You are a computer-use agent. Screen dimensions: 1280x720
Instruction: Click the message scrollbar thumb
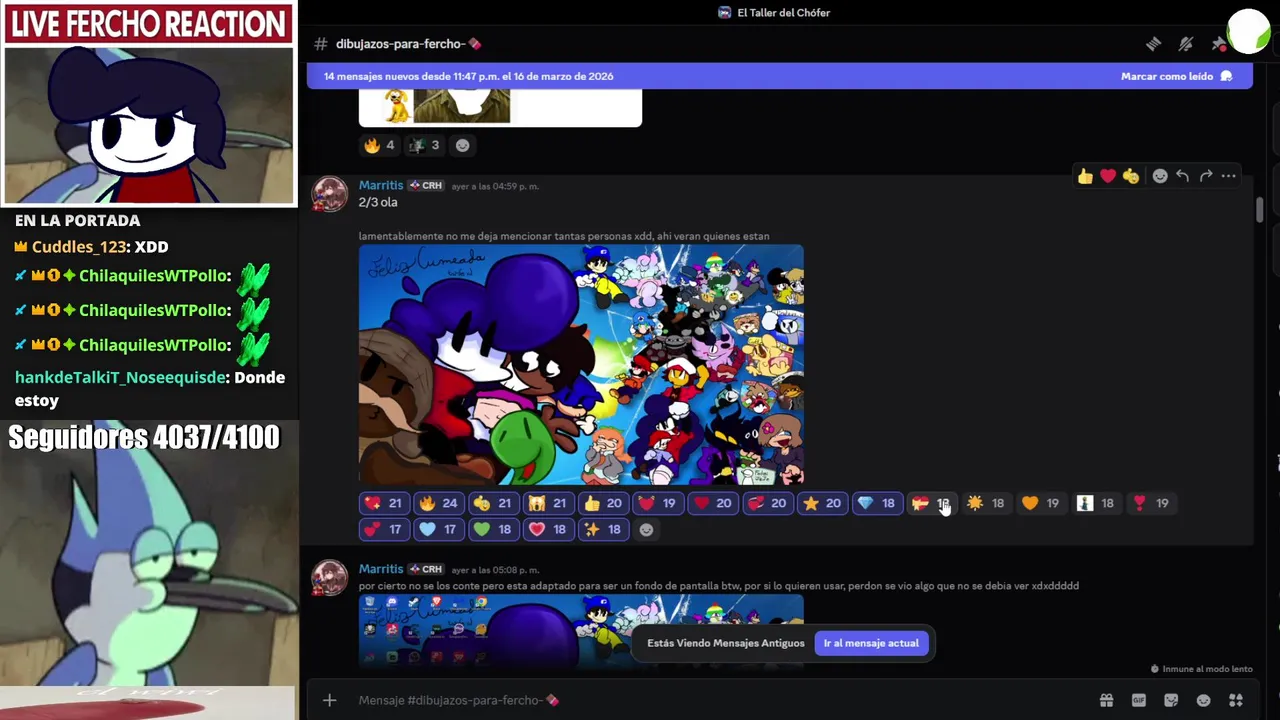(x=1259, y=210)
